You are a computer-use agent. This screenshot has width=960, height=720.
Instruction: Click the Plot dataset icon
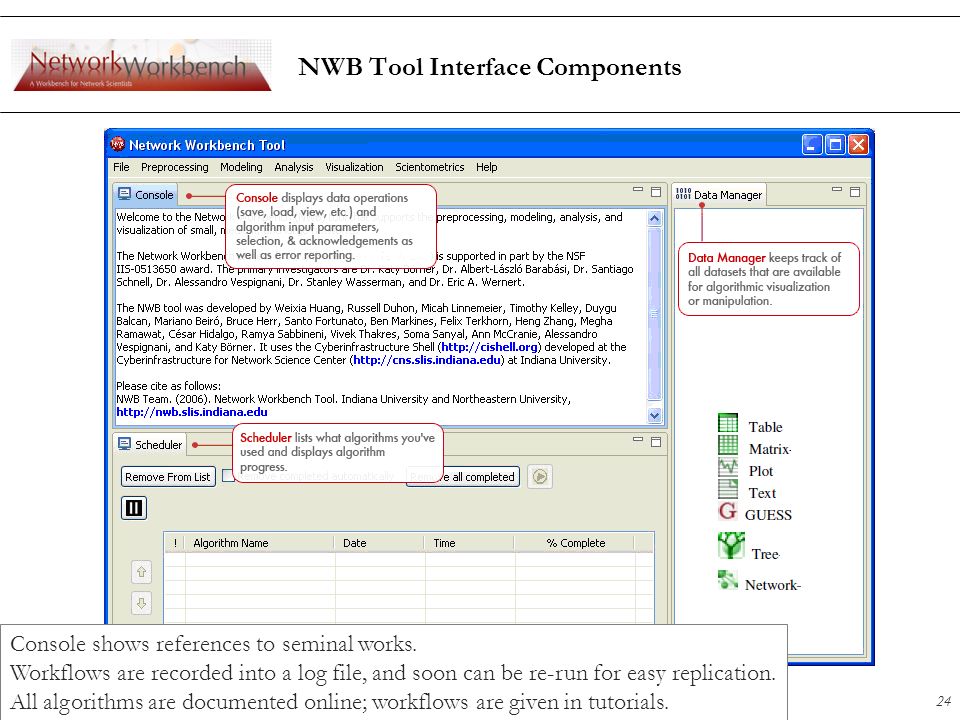click(x=728, y=467)
